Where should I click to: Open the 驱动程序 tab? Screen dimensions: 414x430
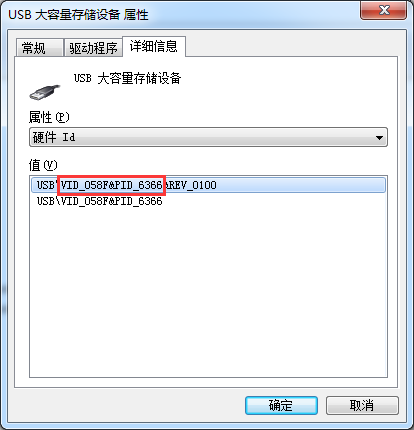coord(93,48)
